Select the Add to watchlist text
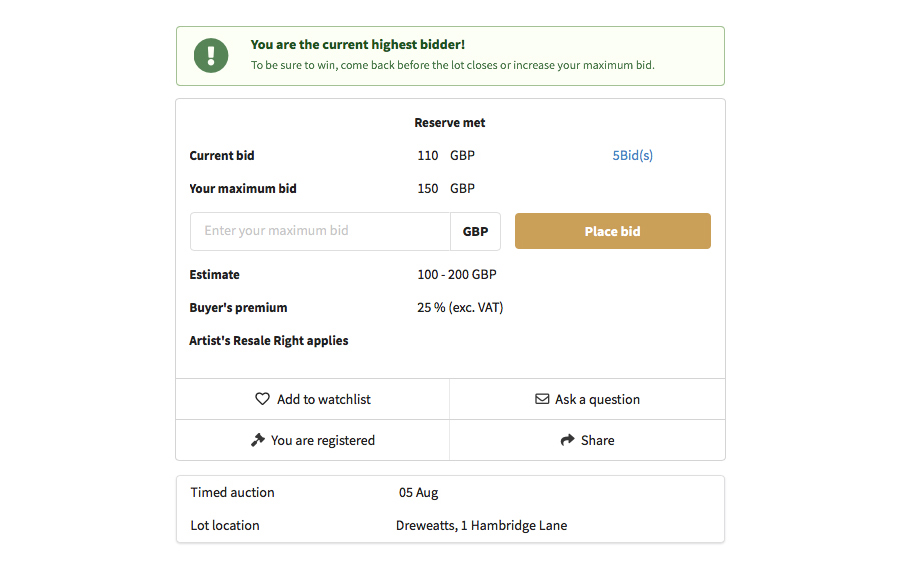Image resolution: width=899 pixels, height=563 pixels. [324, 399]
